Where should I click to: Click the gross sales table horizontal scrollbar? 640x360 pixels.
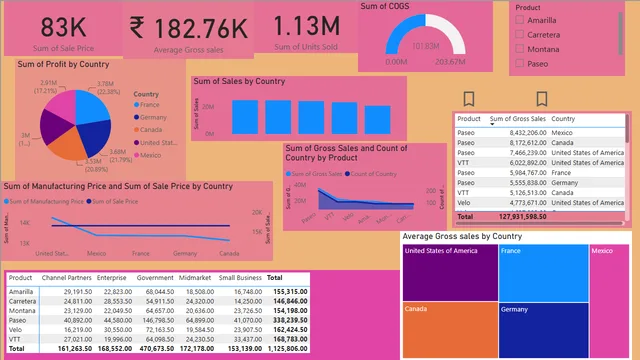[539, 223]
